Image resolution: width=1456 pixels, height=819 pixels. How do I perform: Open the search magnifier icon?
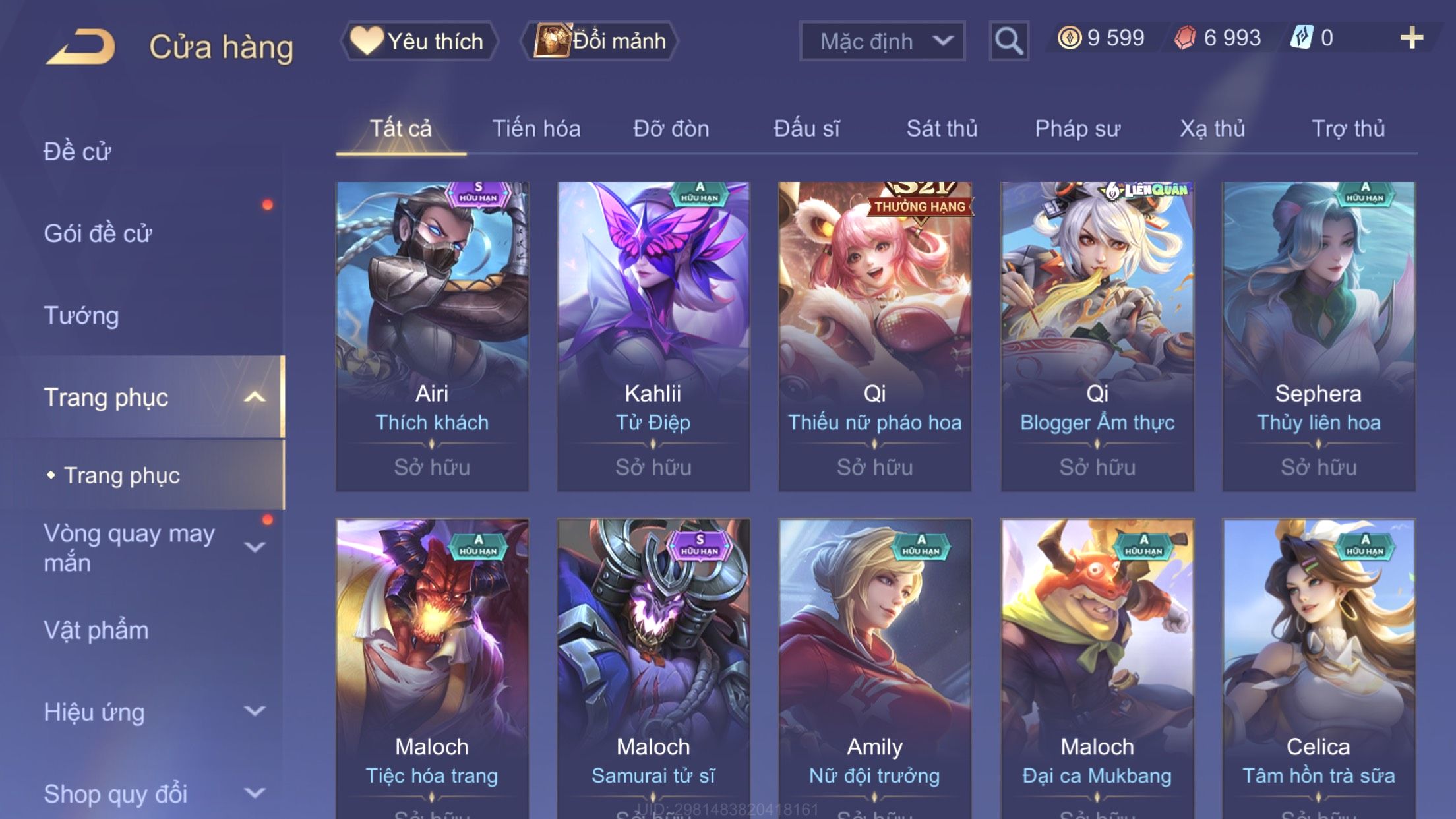coord(1008,41)
